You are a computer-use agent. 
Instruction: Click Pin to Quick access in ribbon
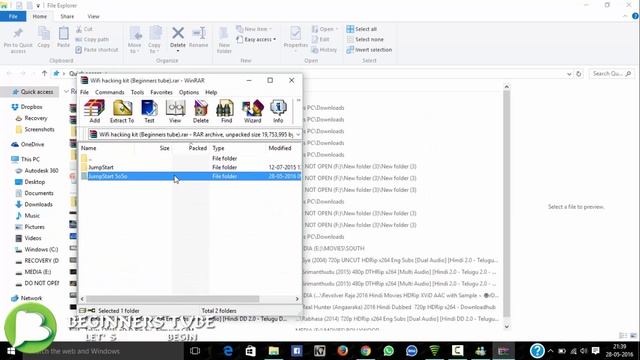(x=18, y=40)
